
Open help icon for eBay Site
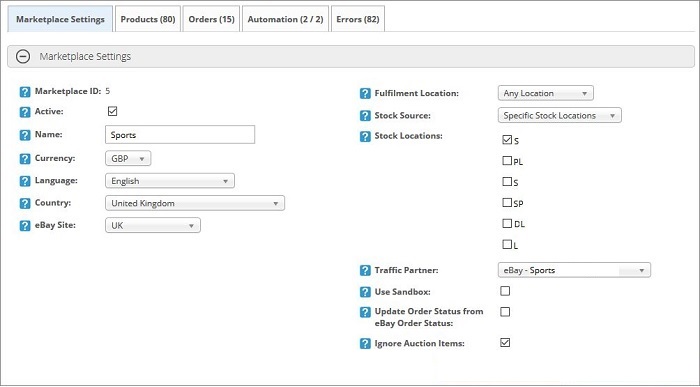(25, 225)
